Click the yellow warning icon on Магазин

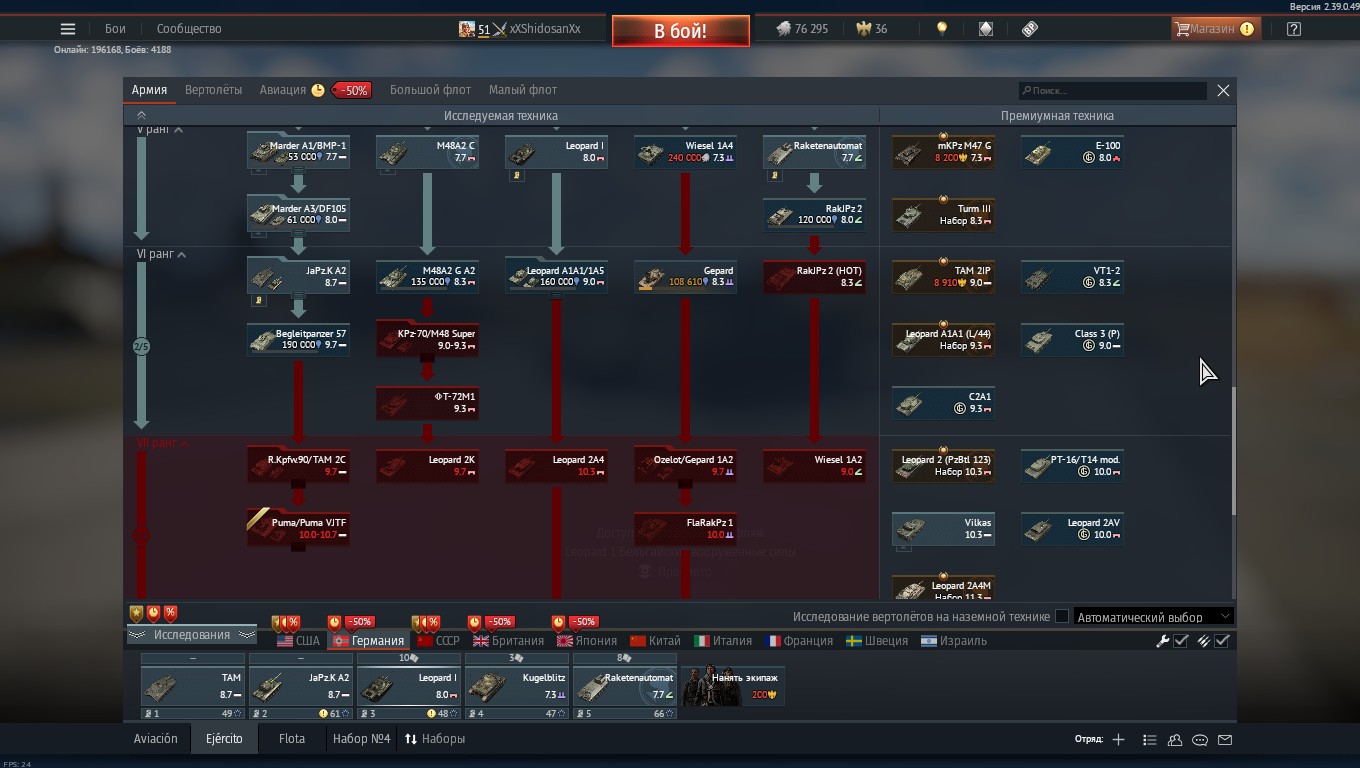pyautogui.click(x=1247, y=29)
